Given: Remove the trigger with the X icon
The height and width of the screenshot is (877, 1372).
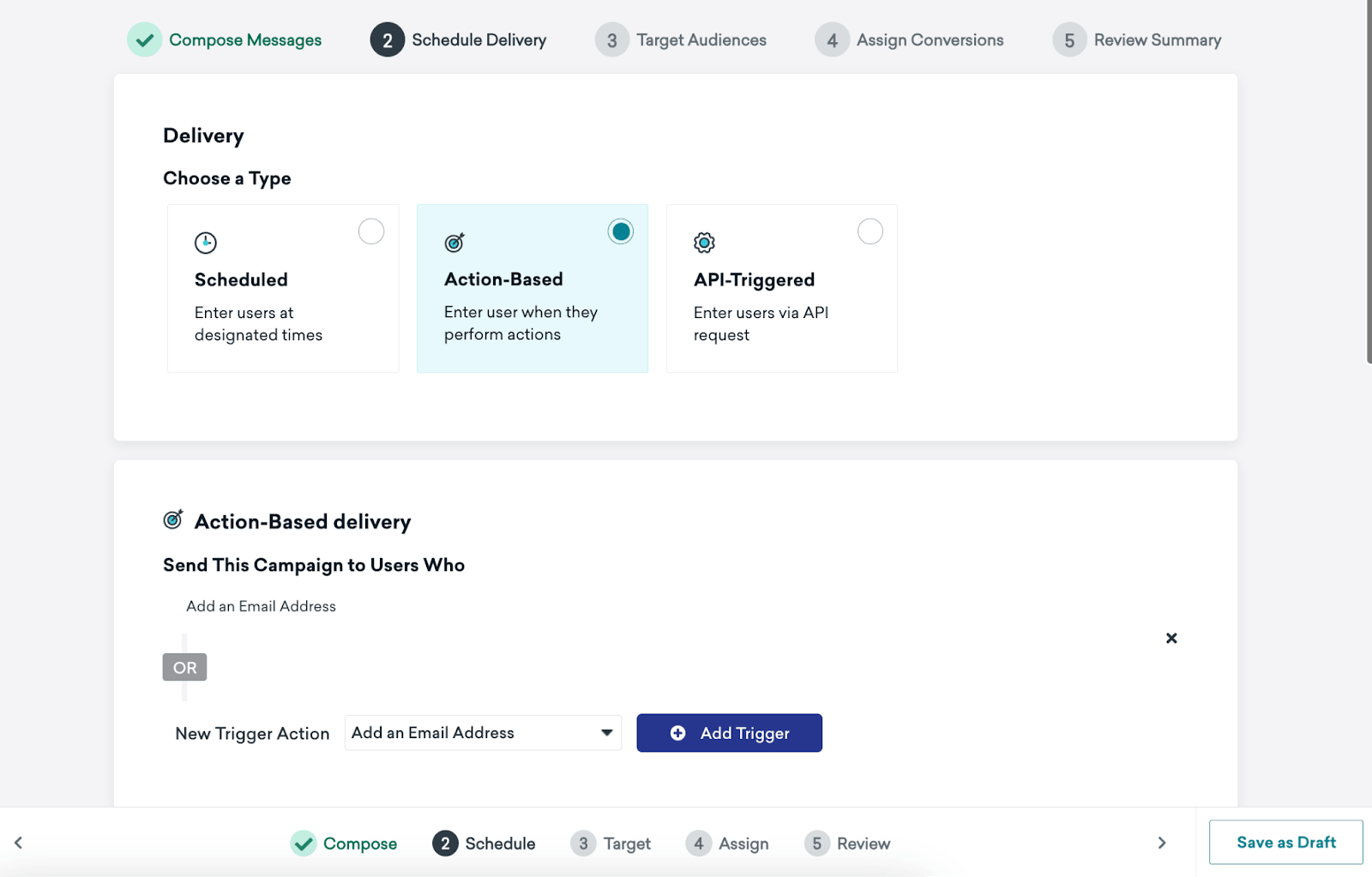Looking at the screenshot, I should pyautogui.click(x=1171, y=638).
